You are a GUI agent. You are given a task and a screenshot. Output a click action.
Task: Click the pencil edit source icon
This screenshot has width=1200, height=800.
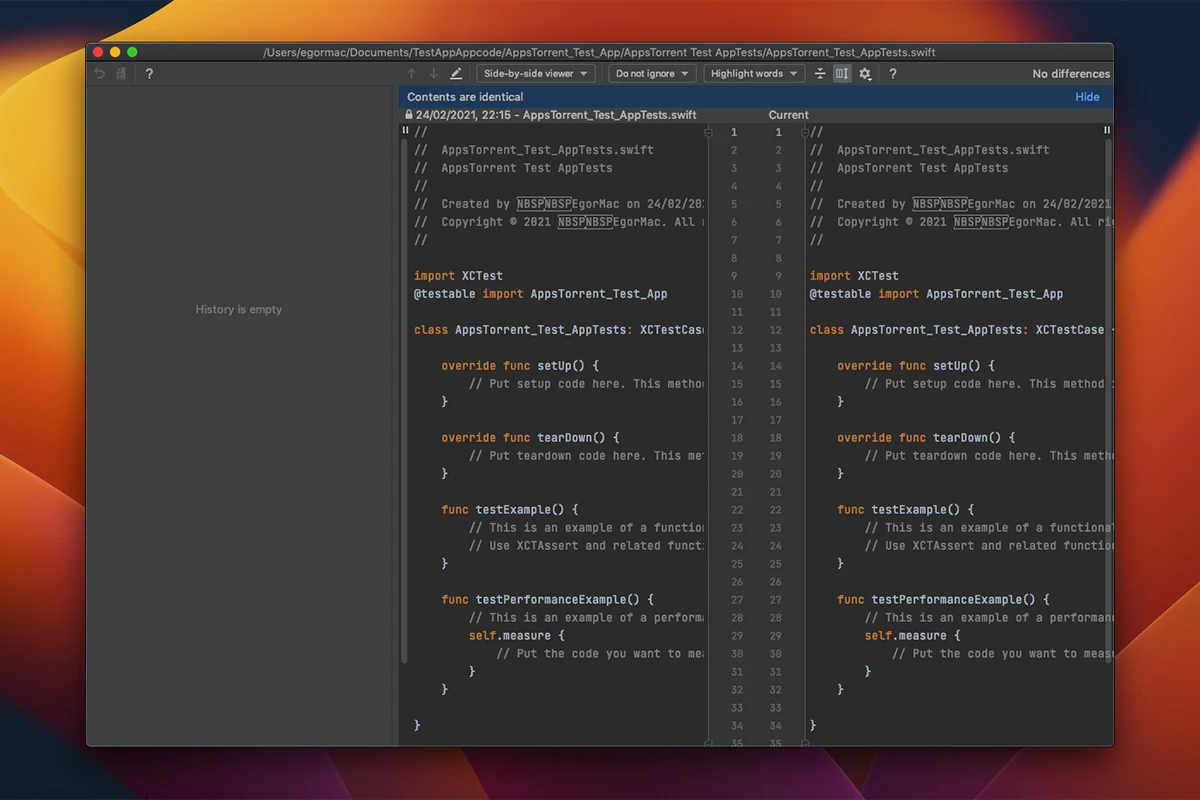(x=456, y=74)
